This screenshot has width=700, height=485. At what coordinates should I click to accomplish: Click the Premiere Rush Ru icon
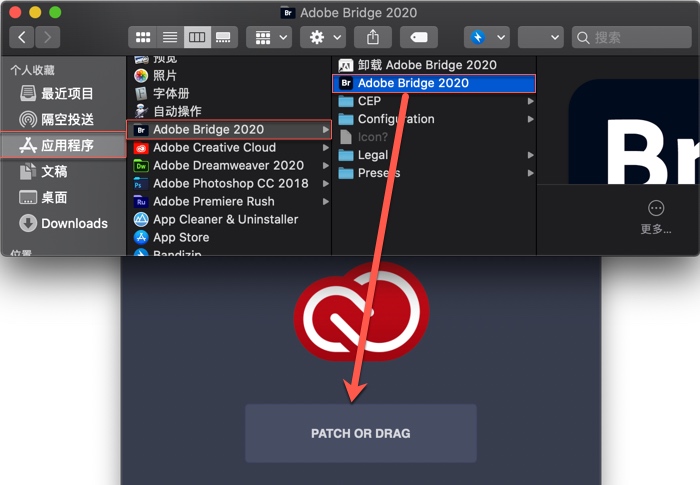[141, 201]
